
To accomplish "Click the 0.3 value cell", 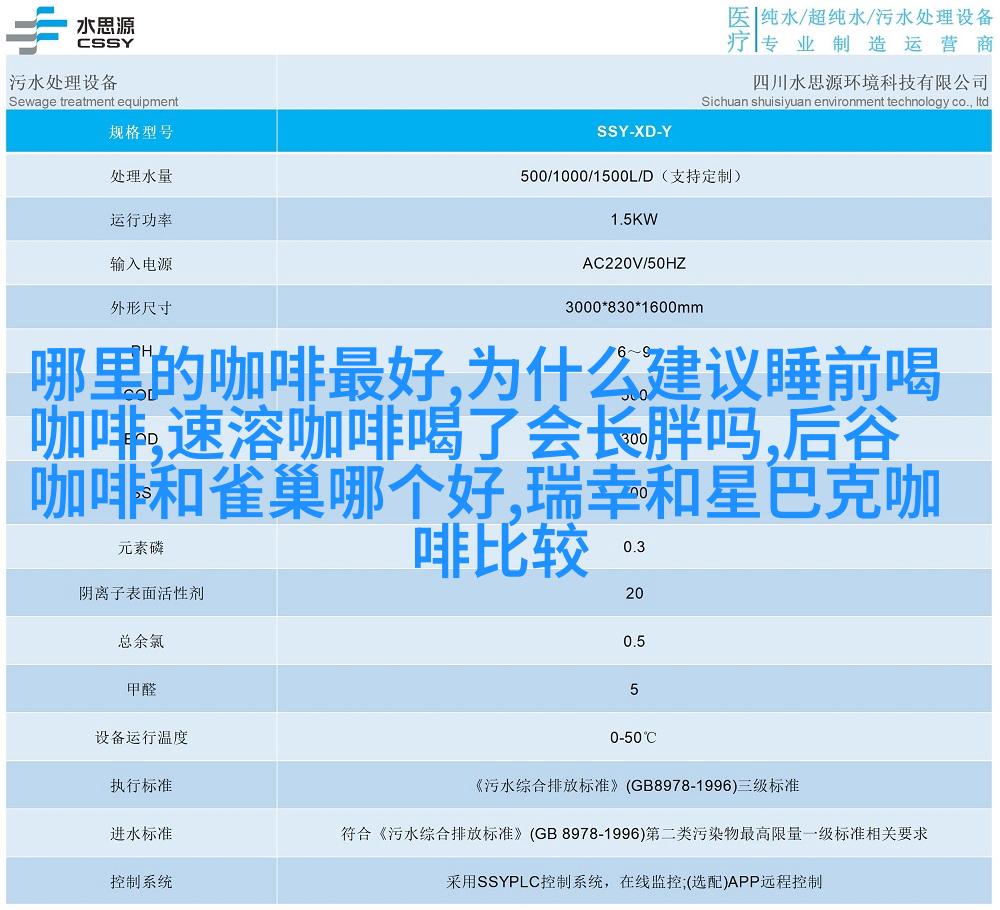I will click(634, 548).
